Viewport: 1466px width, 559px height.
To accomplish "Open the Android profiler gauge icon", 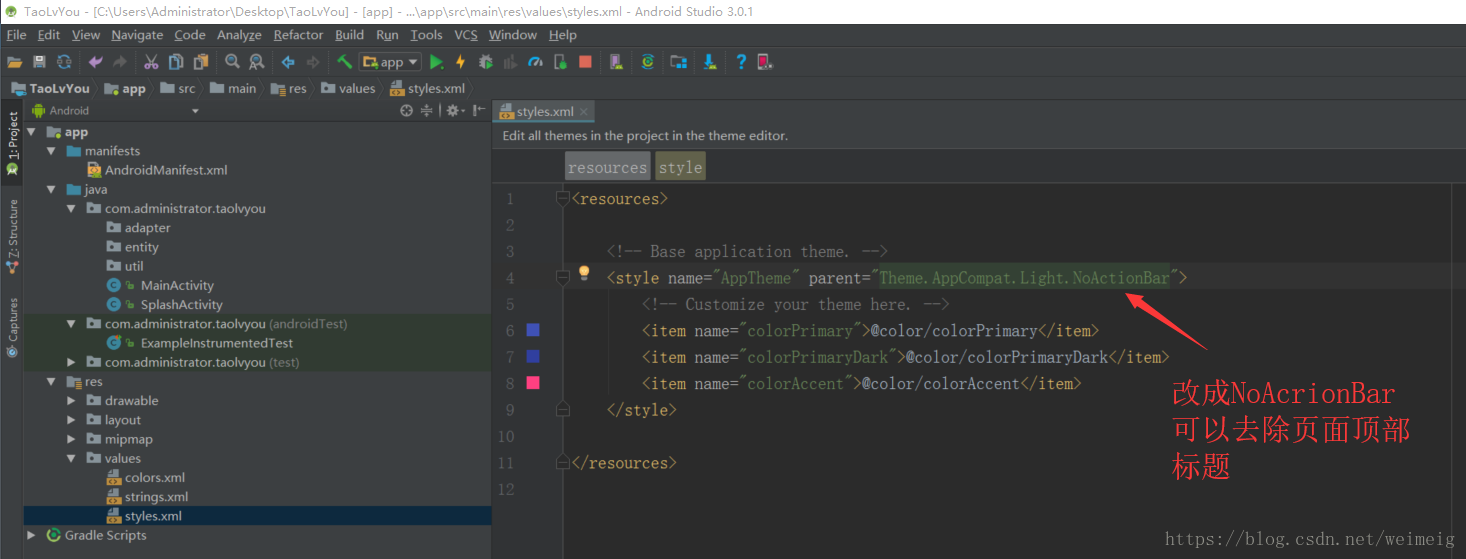I will click(x=535, y=62).
